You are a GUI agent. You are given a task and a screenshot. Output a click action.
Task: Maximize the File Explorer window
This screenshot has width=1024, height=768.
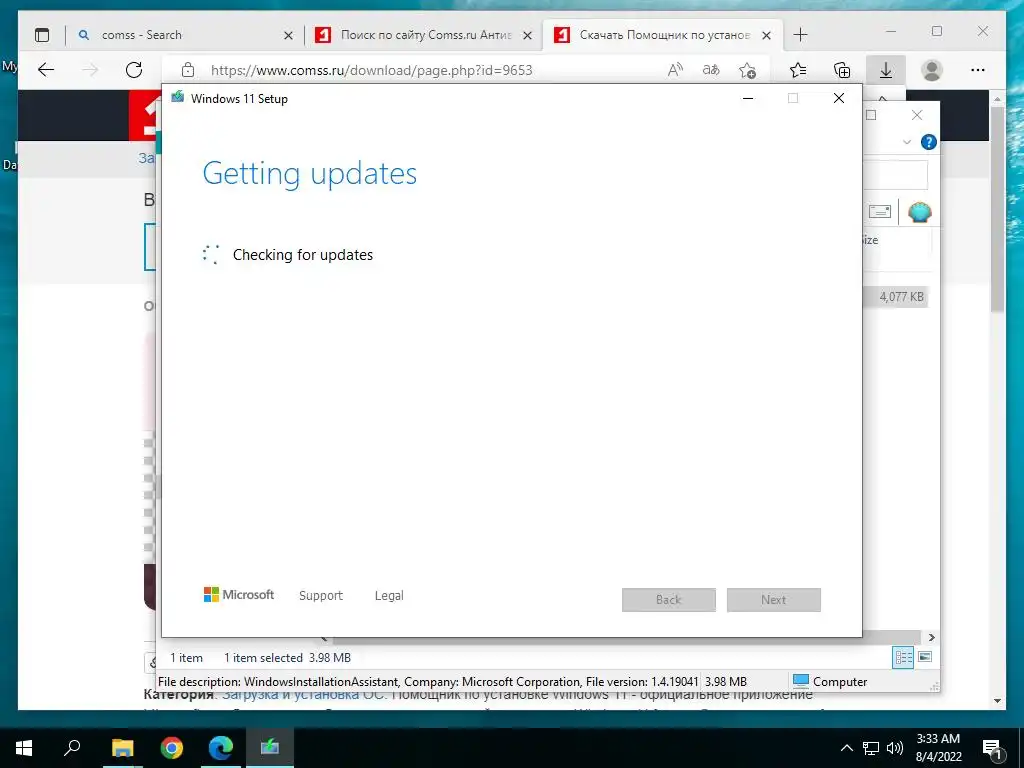click(x=871, y=115)
